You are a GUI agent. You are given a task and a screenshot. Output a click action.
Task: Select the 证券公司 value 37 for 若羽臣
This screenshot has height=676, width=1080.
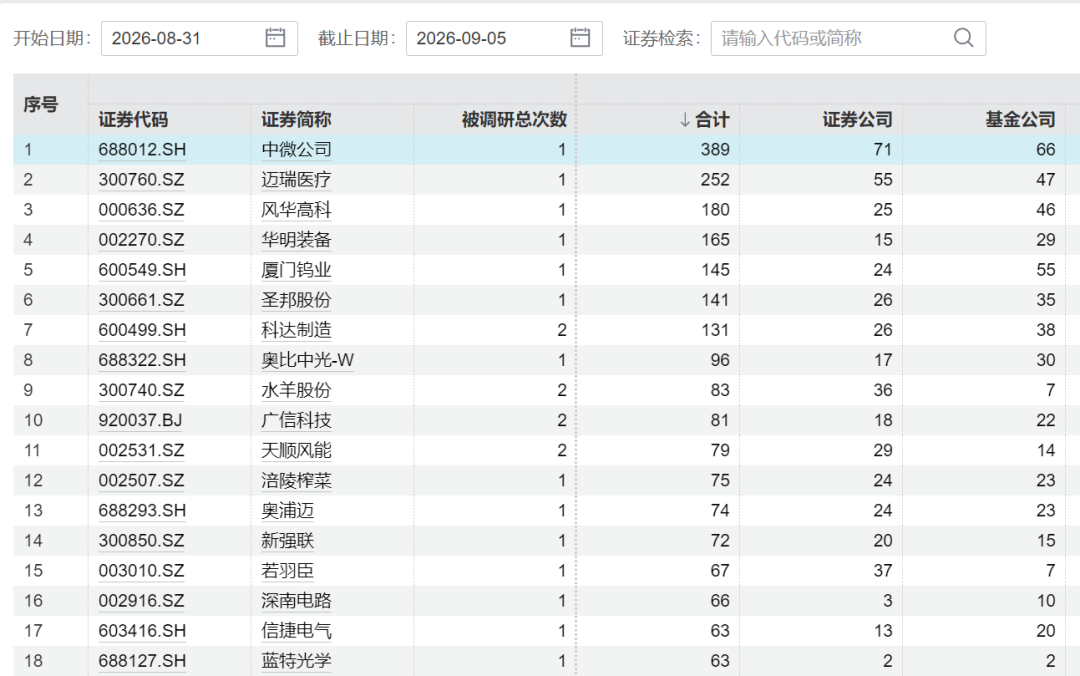[x=883, y=571]
